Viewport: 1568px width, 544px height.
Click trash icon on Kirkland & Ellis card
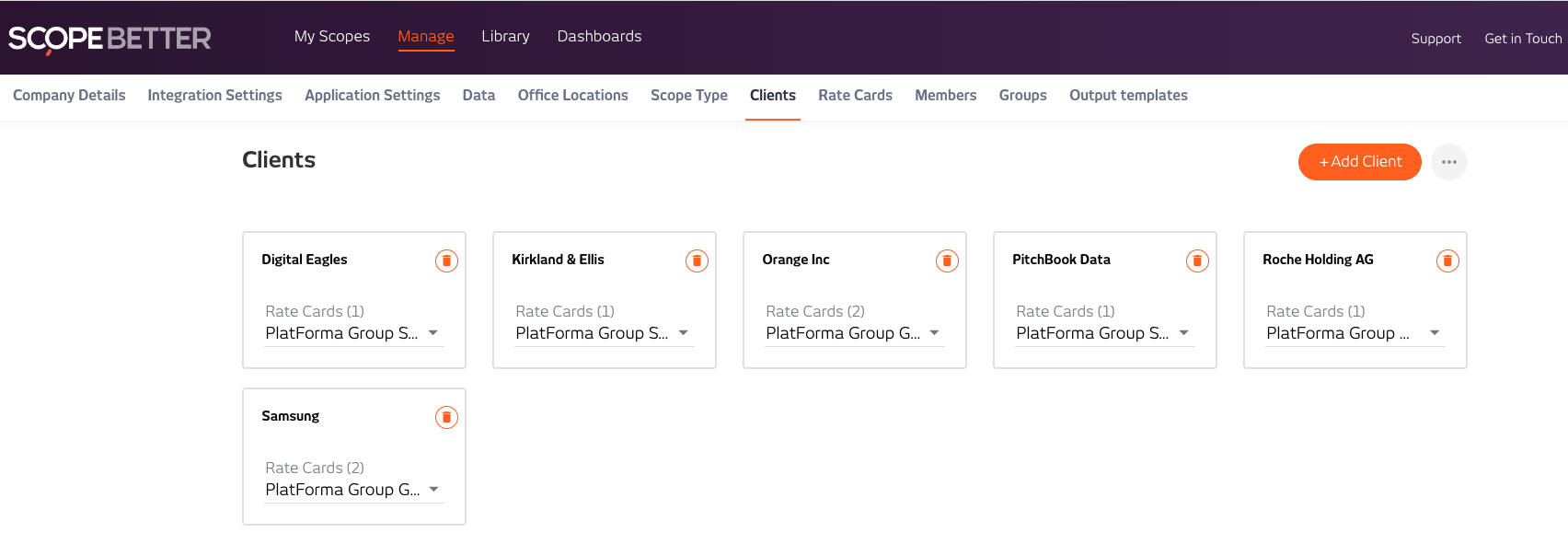(x=697, y=260)
